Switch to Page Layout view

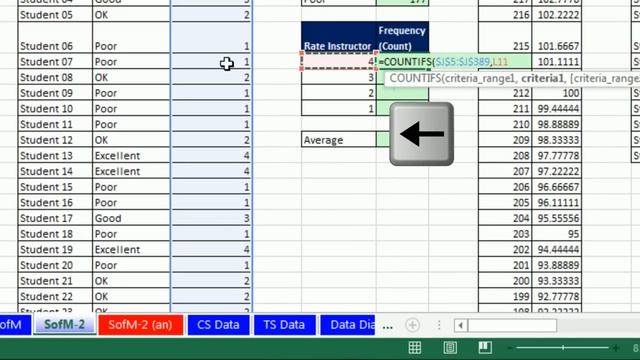[x=450, y=347]
